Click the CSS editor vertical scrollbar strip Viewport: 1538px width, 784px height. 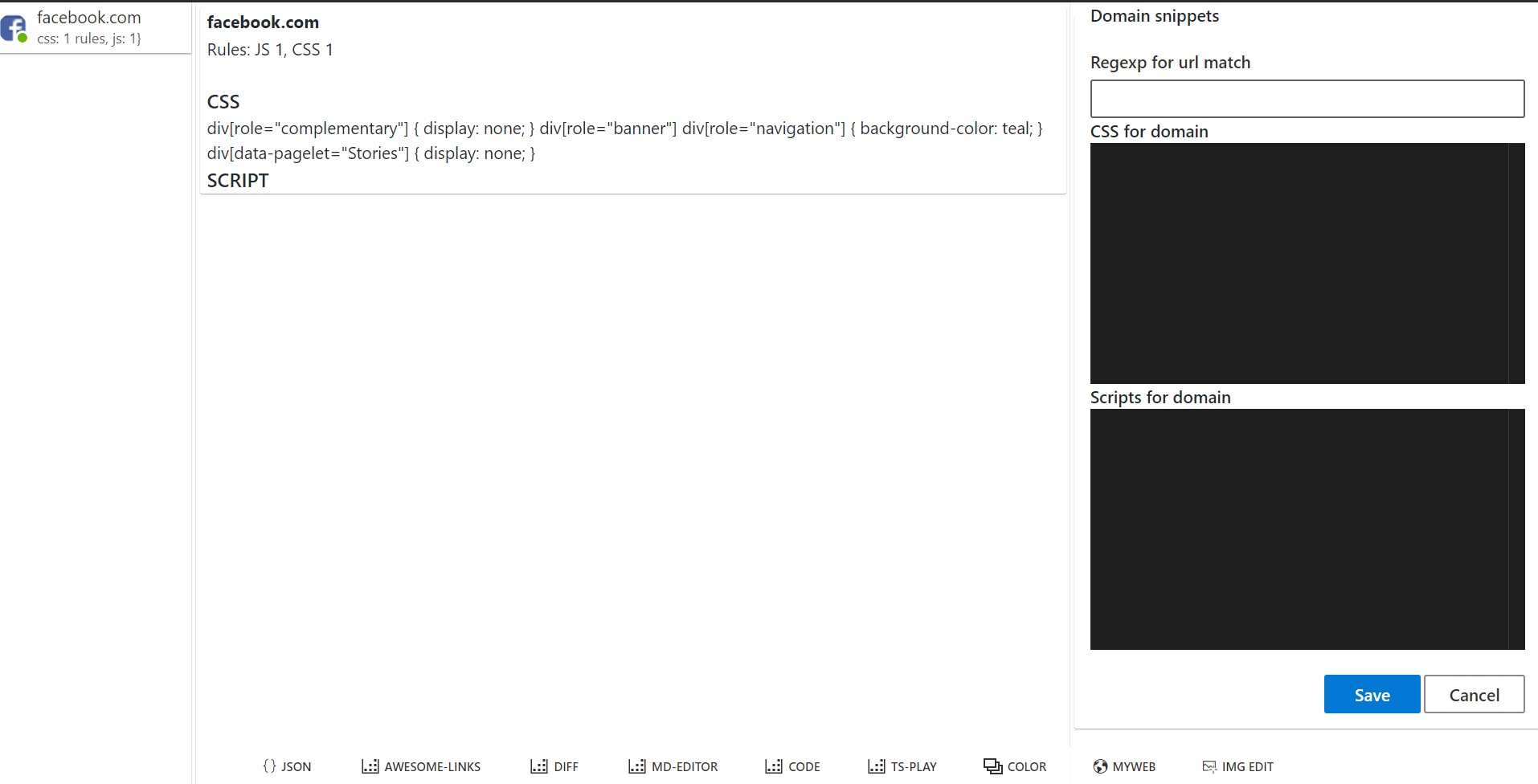click(x=1517, y=263)
